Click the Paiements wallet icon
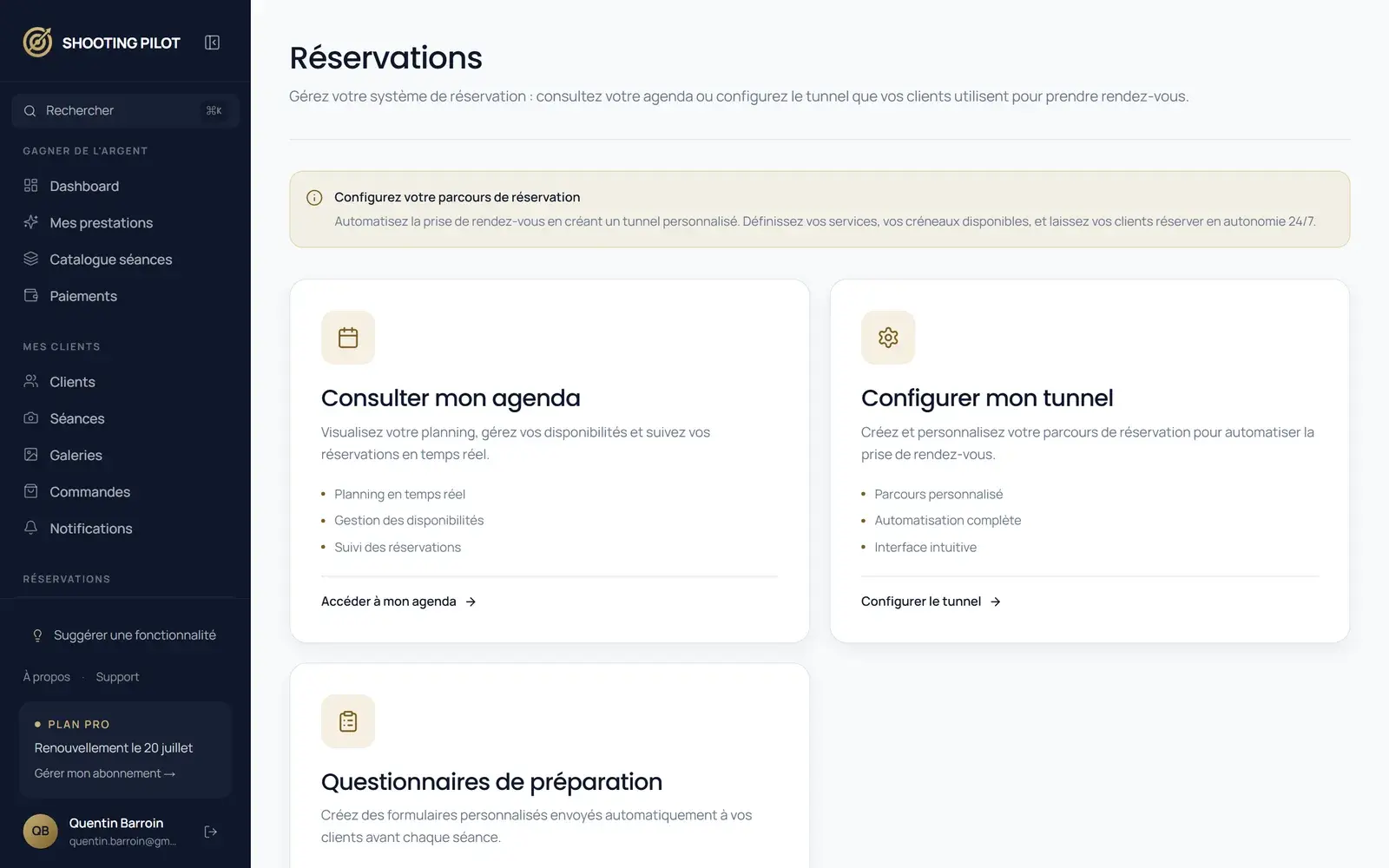 pos(31,295)
